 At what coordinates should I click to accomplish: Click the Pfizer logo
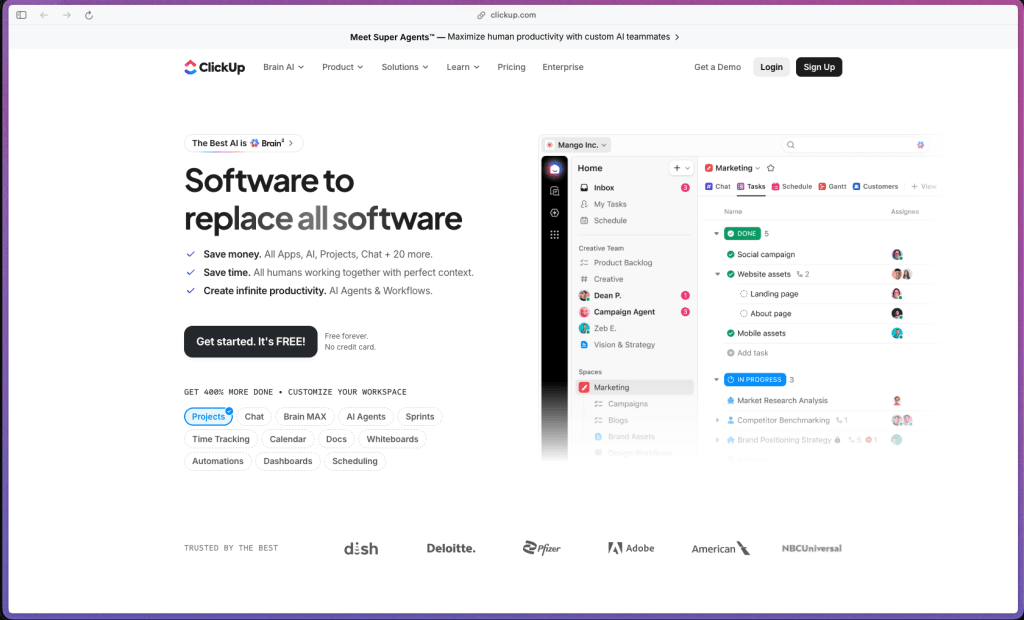[541, 548]
